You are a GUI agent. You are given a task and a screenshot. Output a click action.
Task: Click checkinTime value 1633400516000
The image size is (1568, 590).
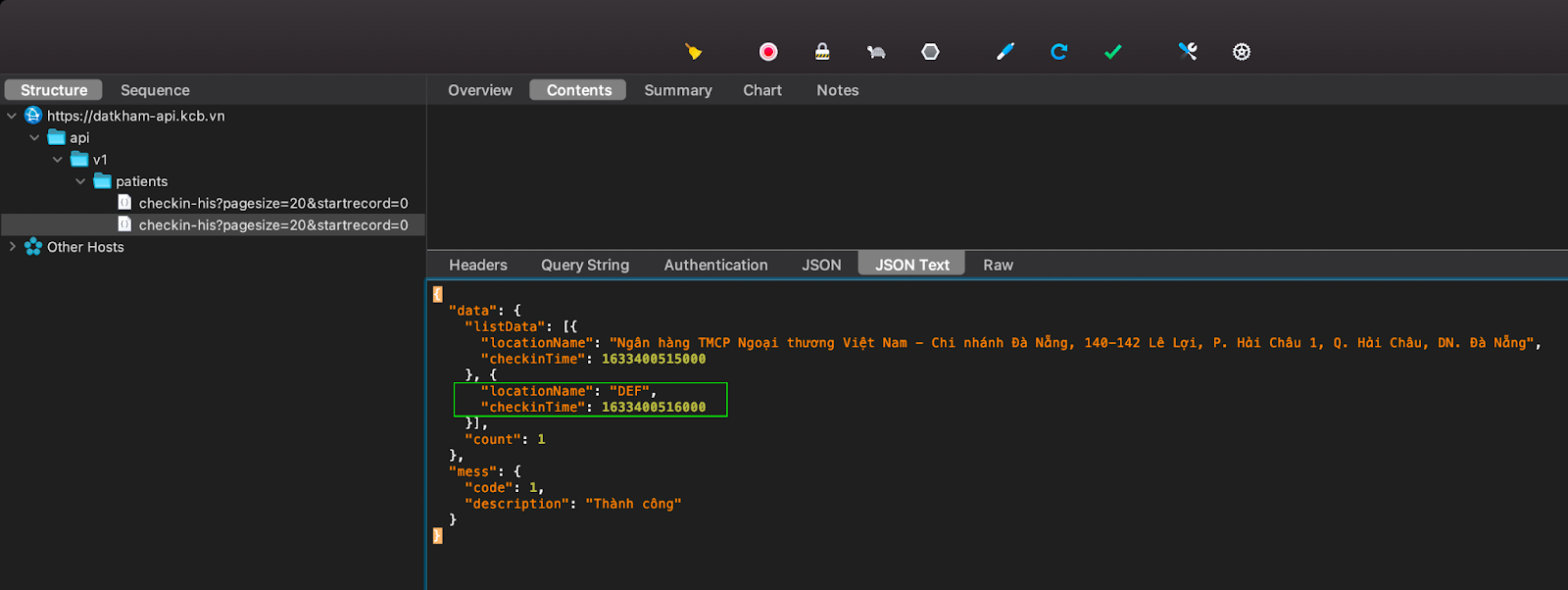pyautogui.click(x=654, y=407)
